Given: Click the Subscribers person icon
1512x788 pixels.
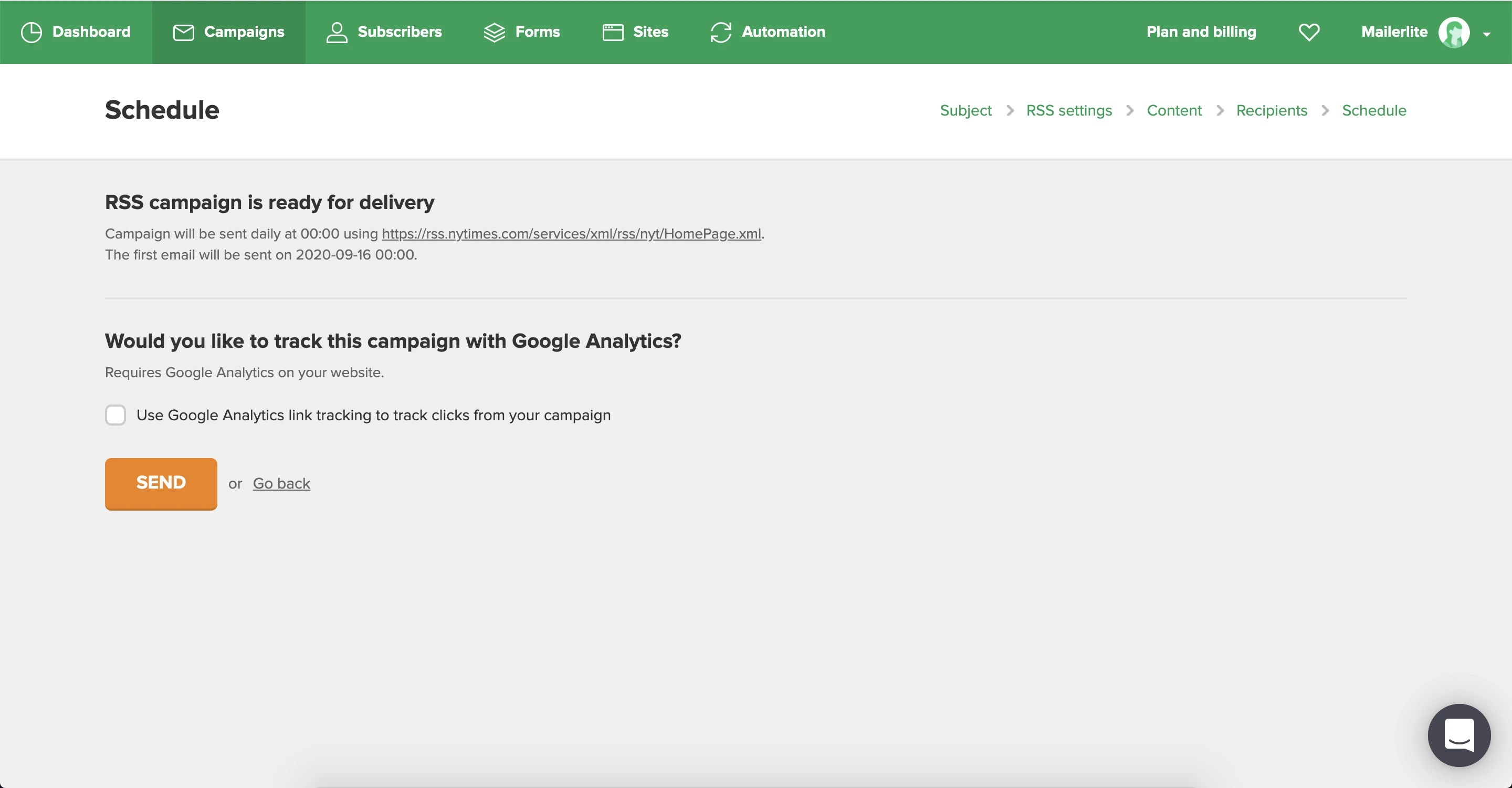Looking at the screenshot, I should 337,32.
